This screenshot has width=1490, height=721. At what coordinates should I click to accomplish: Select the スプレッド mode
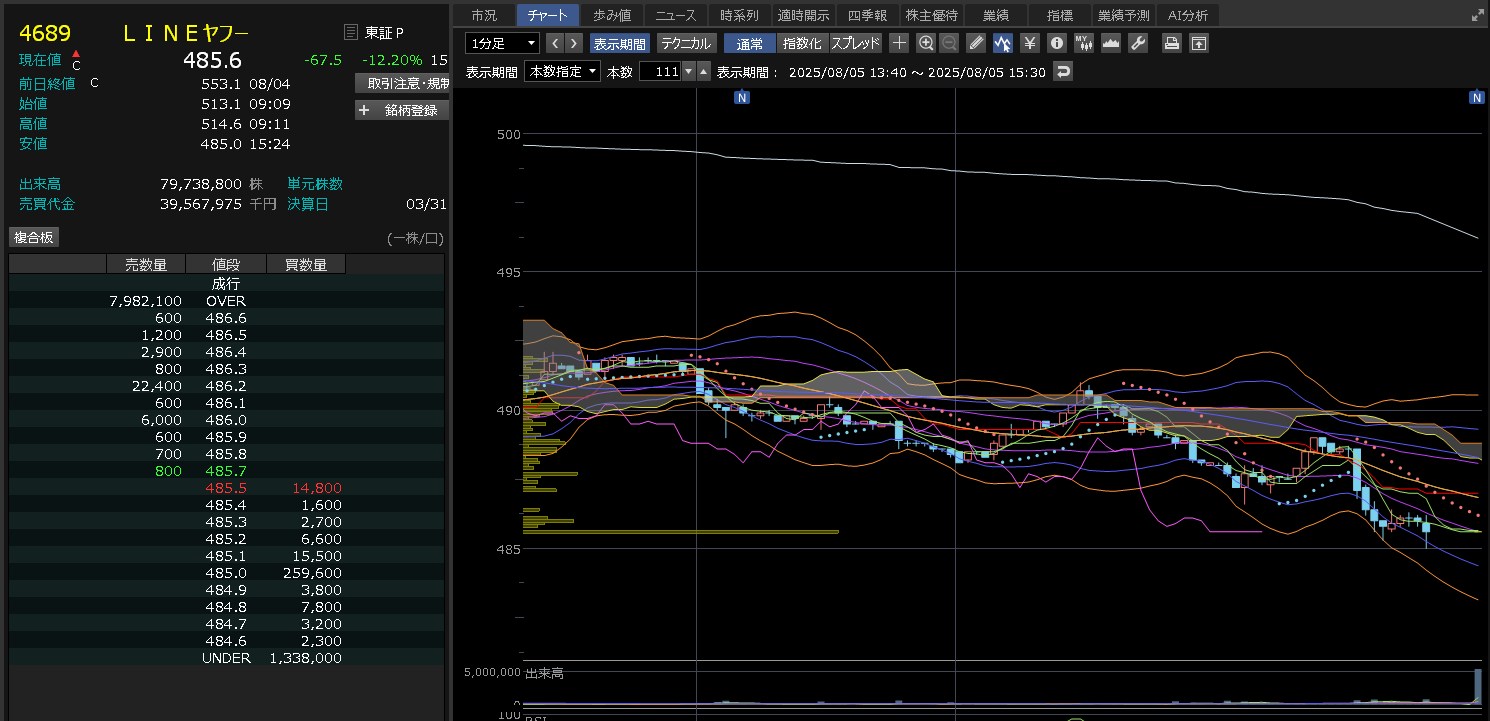[856, 43]
